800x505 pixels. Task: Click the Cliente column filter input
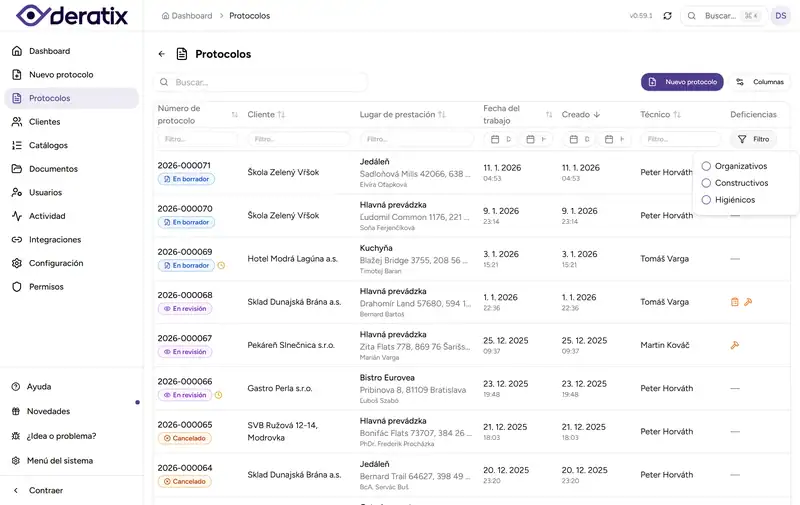coord(299,139)
